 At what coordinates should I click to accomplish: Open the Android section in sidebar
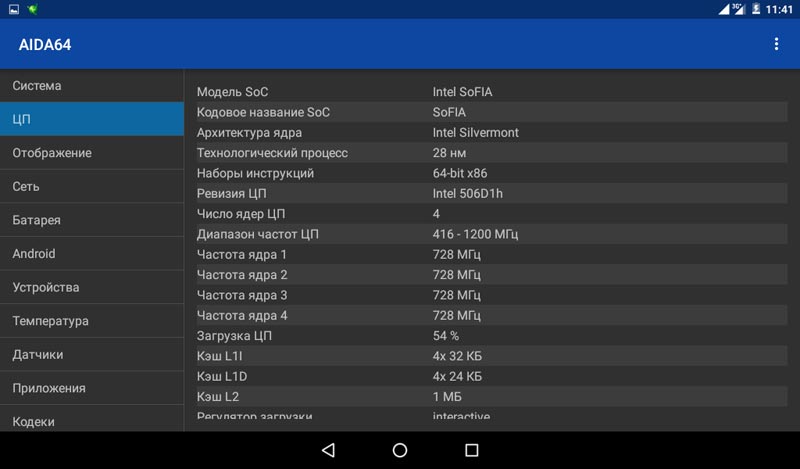pos(92,254)
